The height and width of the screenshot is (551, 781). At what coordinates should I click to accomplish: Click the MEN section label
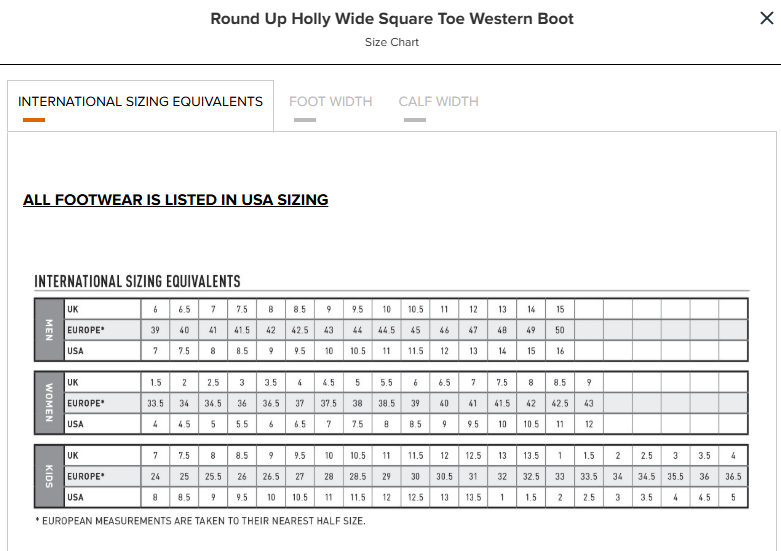coord(49,330)
